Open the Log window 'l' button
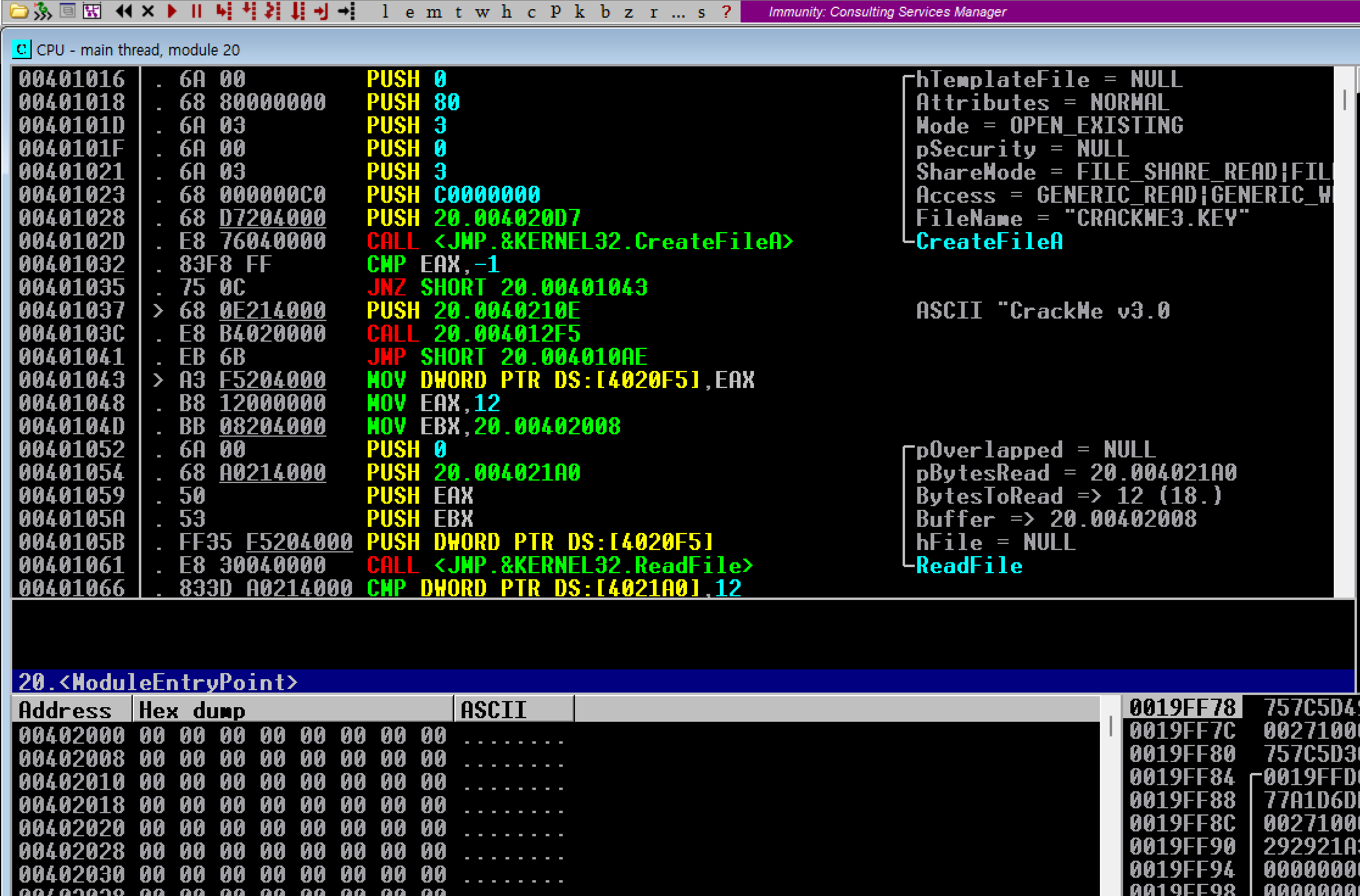1360x896 pixels. tap(385, 12)
